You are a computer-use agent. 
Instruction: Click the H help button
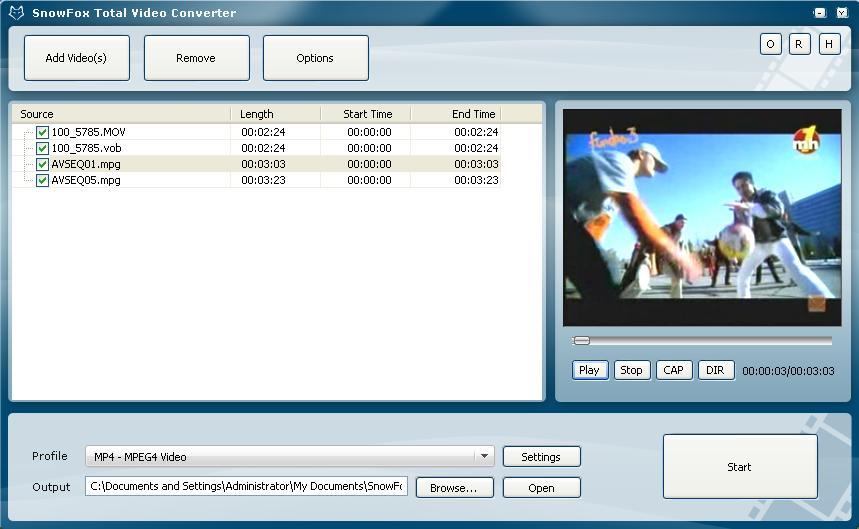coord(829,44)
